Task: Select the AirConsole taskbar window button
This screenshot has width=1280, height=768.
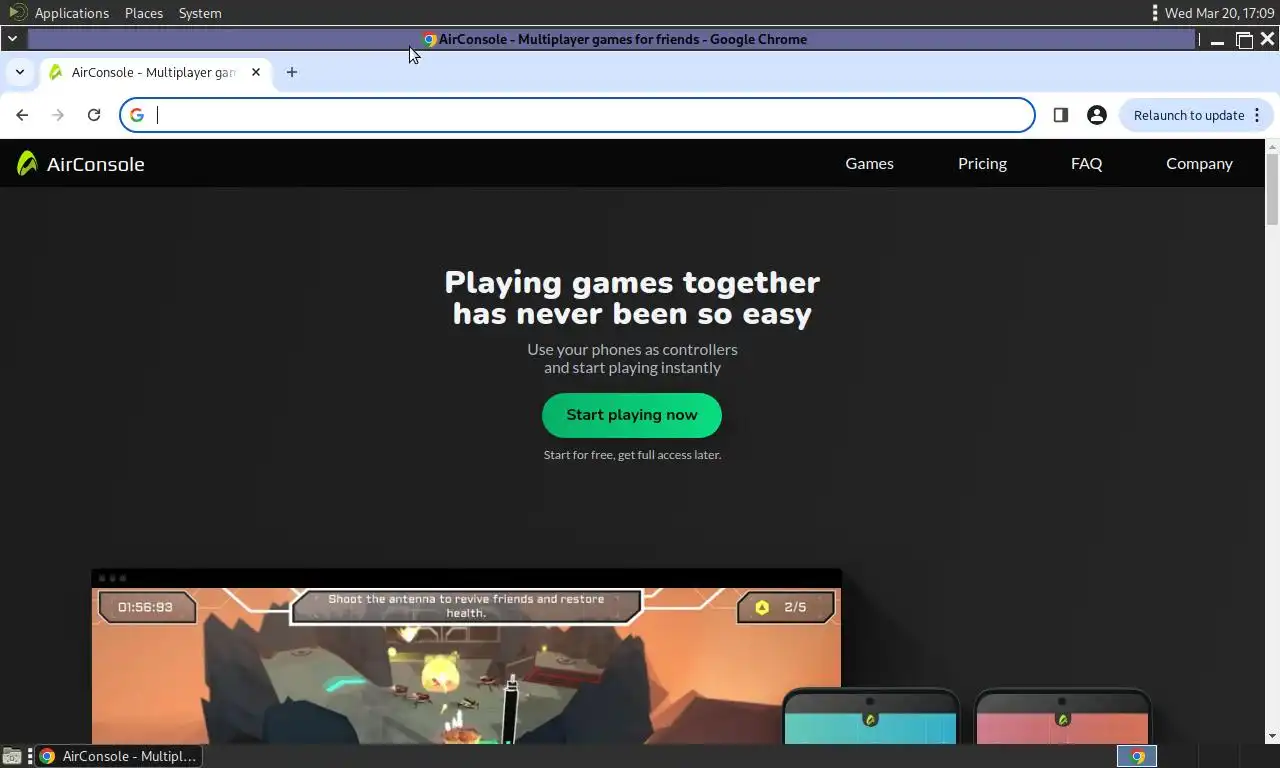Action: click(x=118, y=756)
